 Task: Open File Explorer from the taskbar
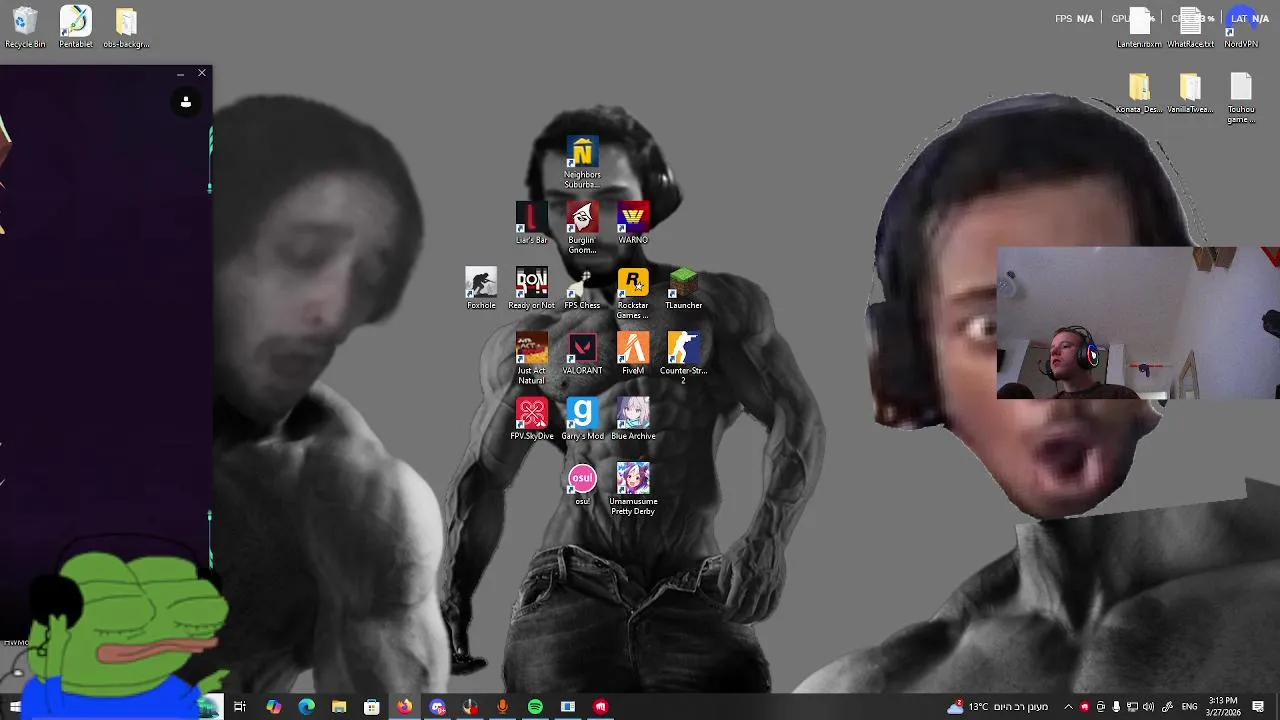(339, 707)
